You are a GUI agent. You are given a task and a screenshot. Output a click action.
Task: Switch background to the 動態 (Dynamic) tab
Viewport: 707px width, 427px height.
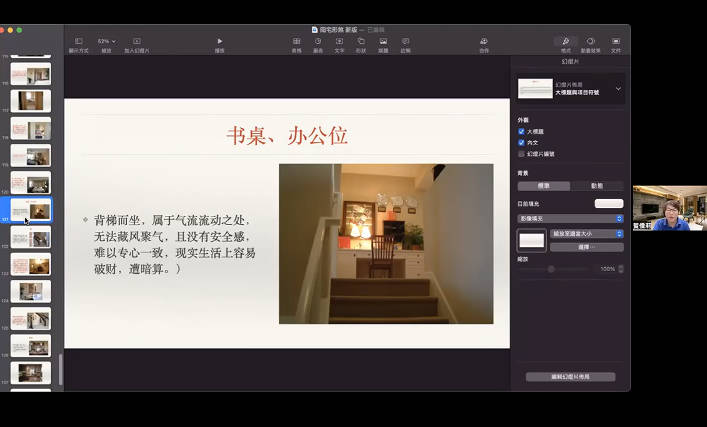click(597, 186)
